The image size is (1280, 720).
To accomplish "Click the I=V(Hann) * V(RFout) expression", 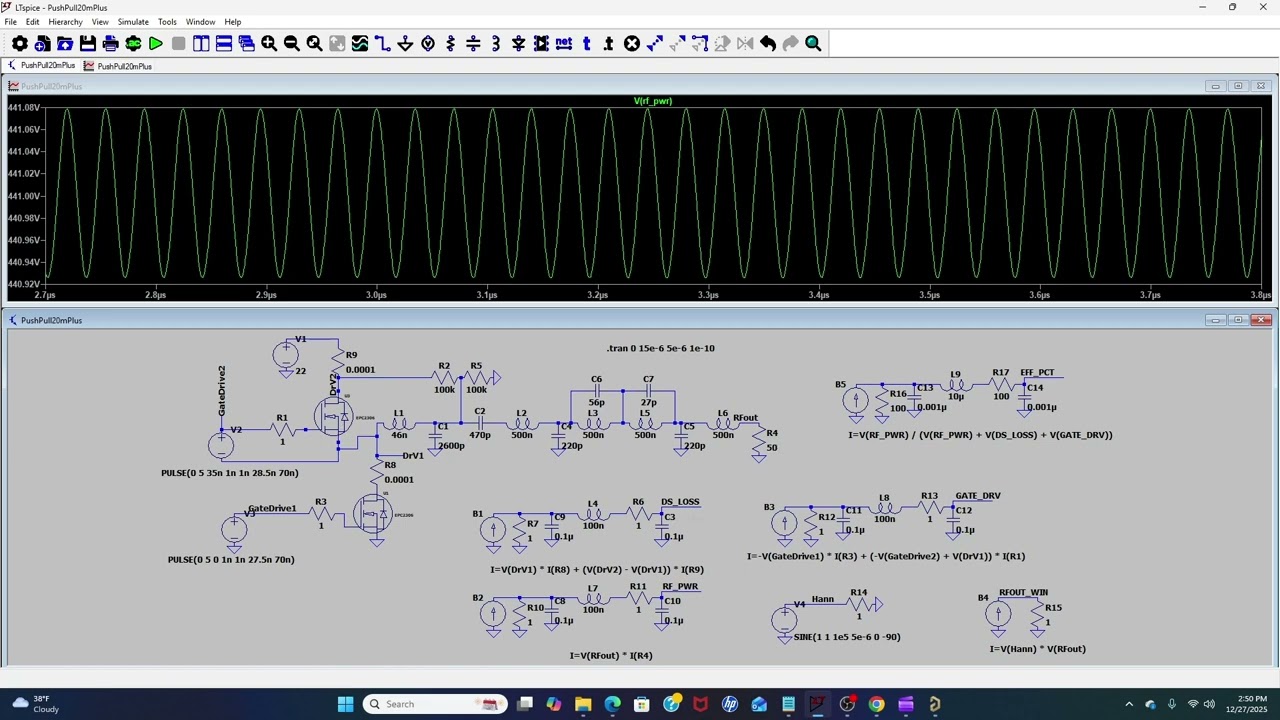I will click(1038, 649).
